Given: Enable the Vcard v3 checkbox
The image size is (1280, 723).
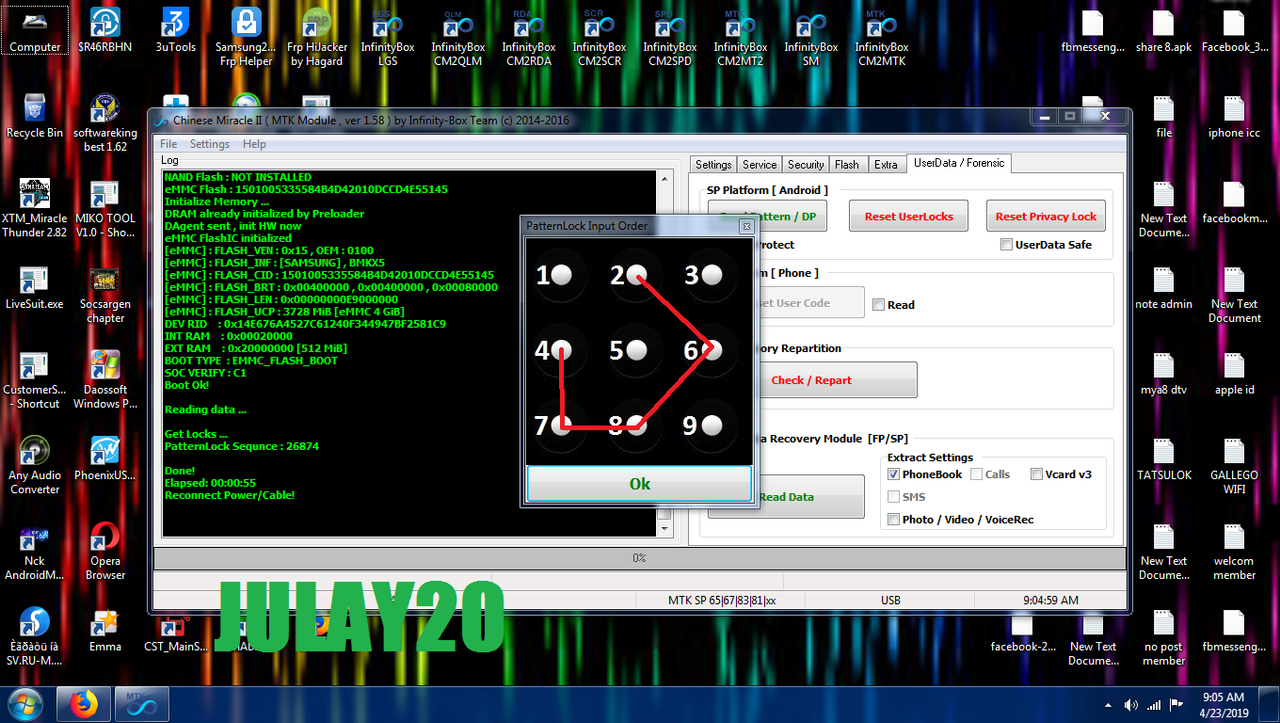Looking at the screenshot, I should pos(1037,474).
